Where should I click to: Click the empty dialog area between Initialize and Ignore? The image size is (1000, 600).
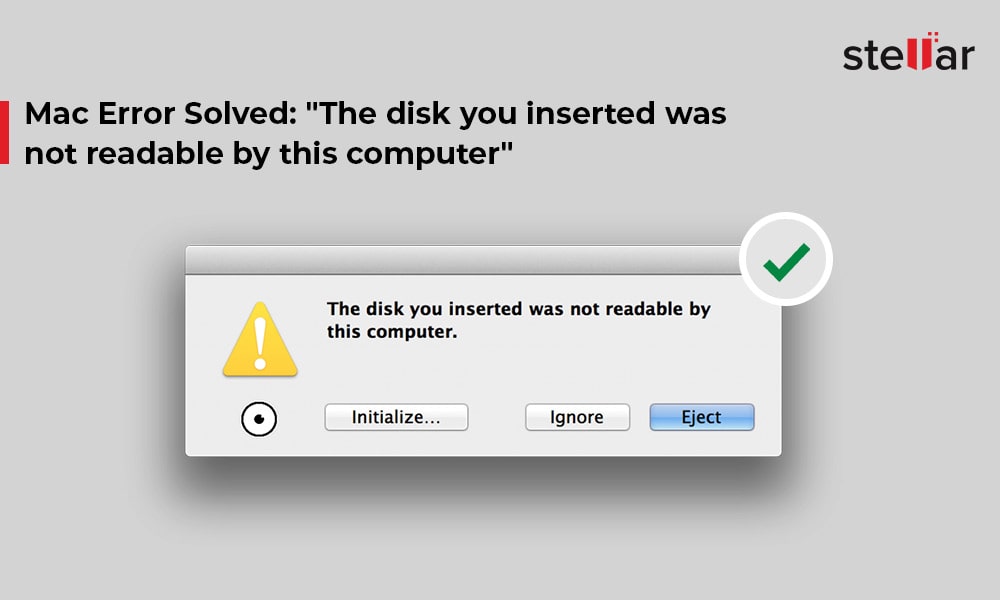point(497,417)
